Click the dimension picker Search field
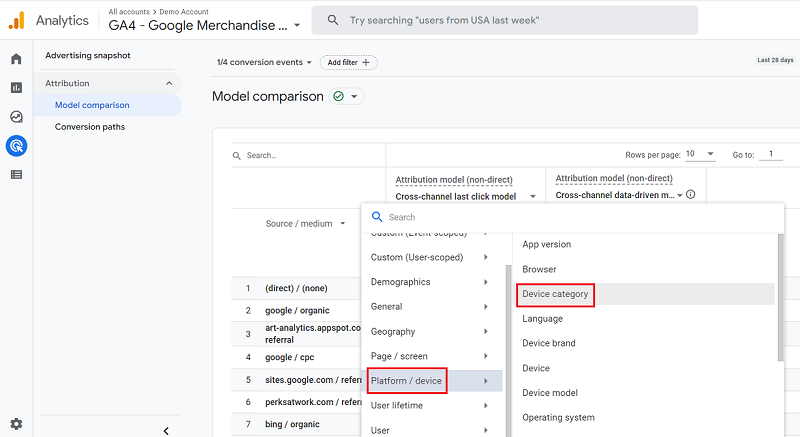Image resolution: width=800 pixels, height=437 pixels. click(x=572, y=217)
